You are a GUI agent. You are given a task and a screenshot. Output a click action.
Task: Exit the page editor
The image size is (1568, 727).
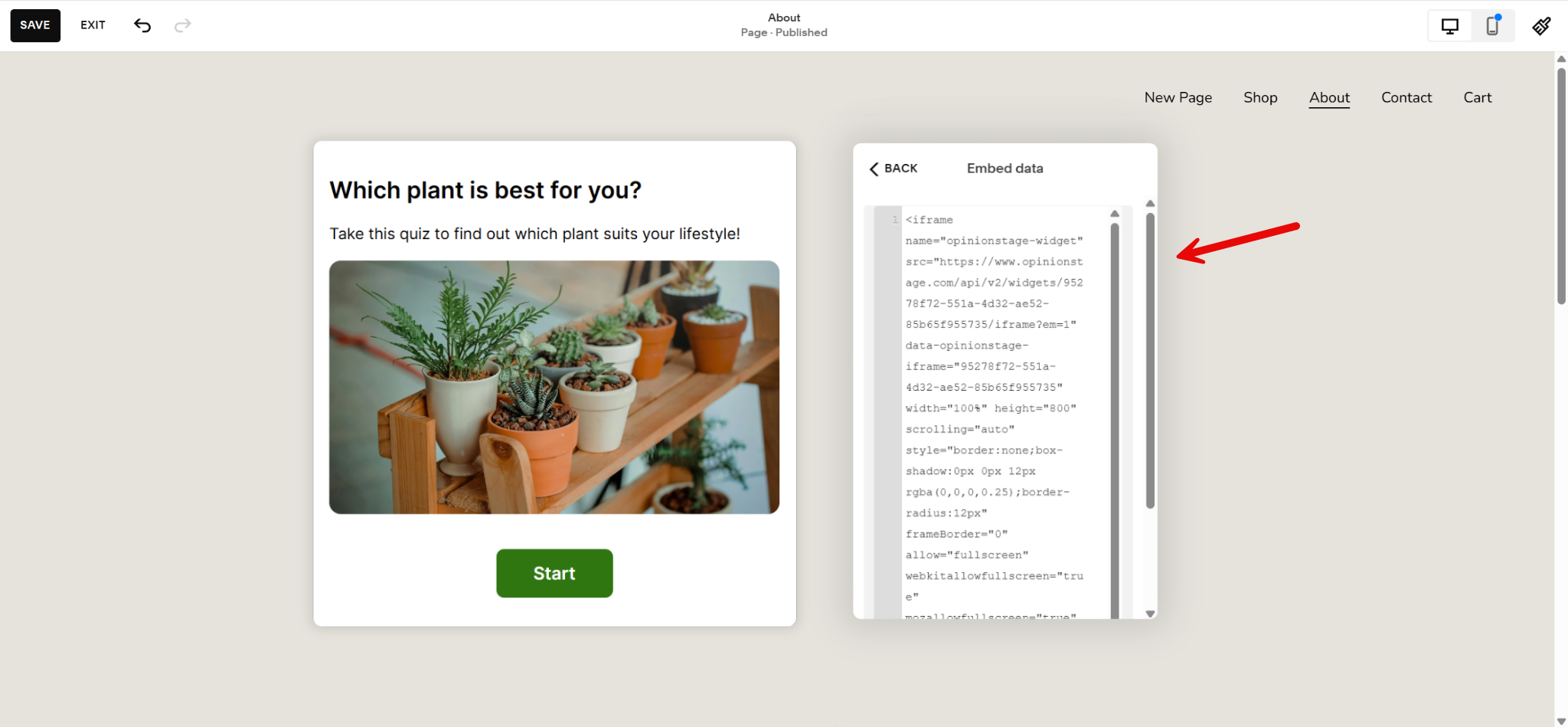(x=93, y=25)
